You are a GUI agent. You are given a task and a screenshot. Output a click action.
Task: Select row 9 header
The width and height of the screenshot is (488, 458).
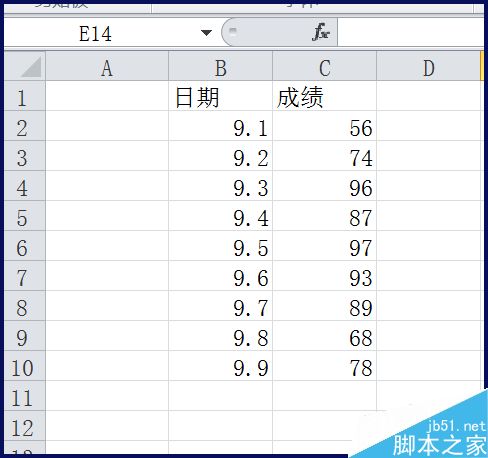[25, 336]
